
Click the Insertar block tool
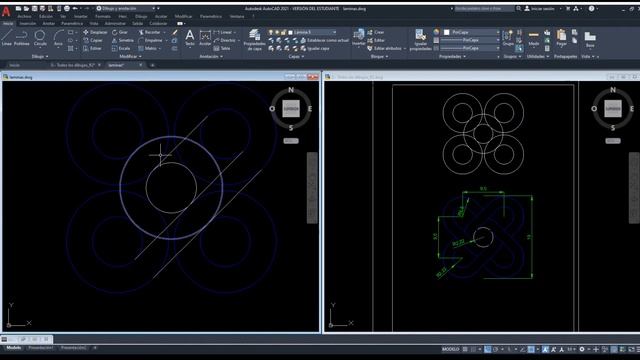[x=359, y=38]
